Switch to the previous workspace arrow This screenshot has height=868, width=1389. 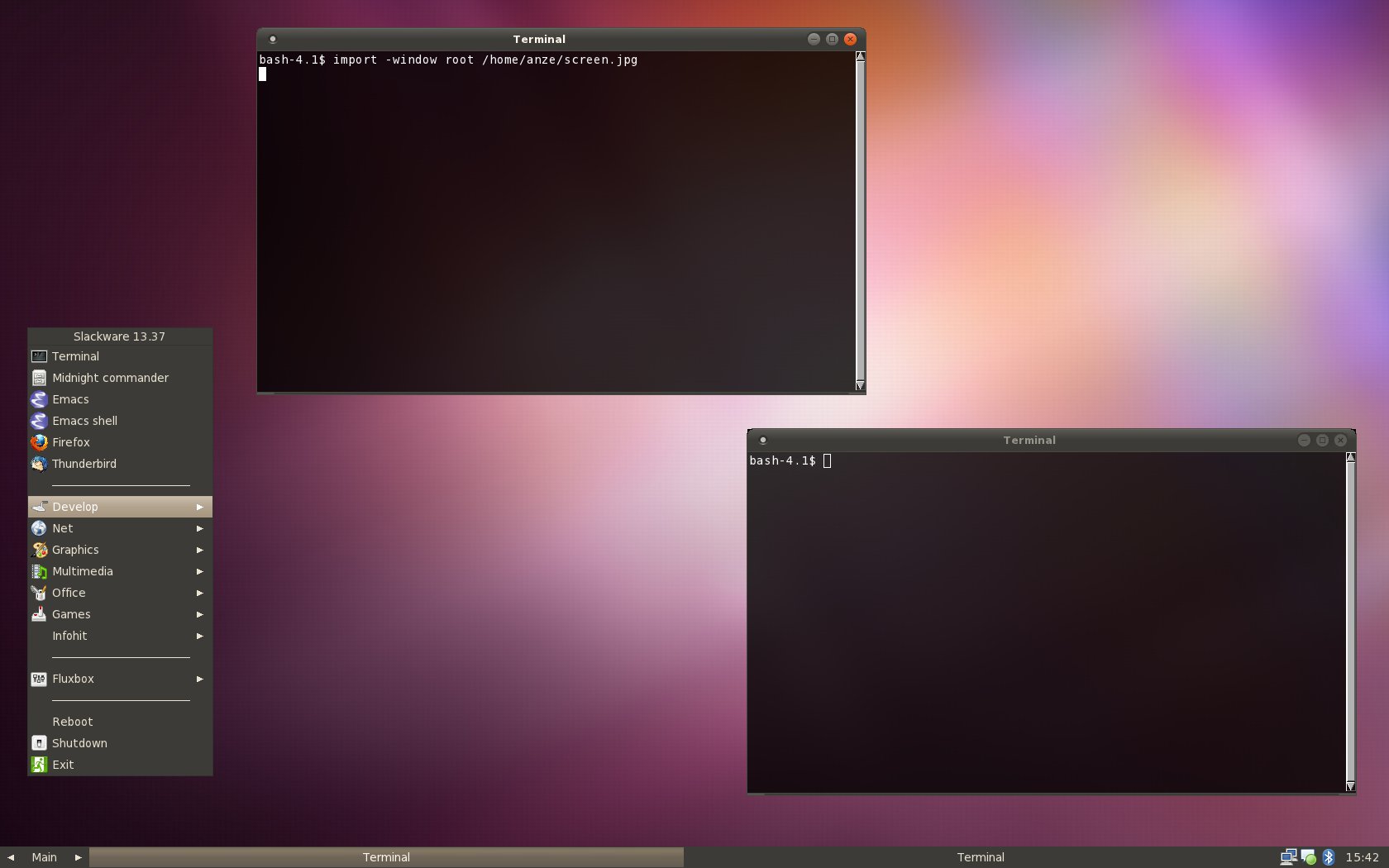point(11,857)
